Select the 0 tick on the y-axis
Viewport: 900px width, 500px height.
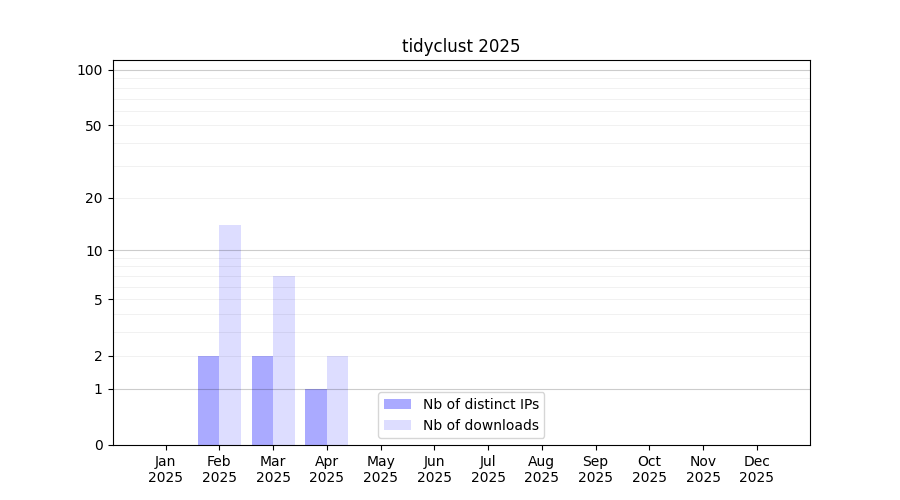click(98, 445)
